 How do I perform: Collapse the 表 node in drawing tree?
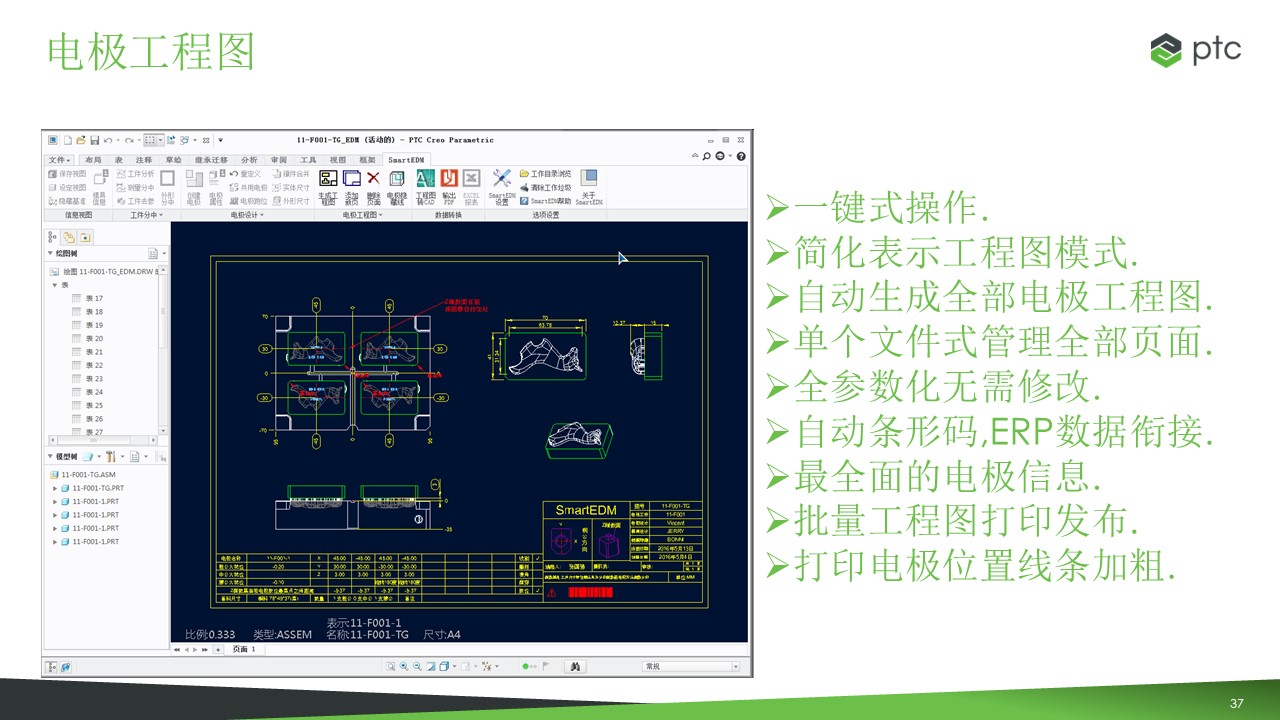tap(55, 285)
